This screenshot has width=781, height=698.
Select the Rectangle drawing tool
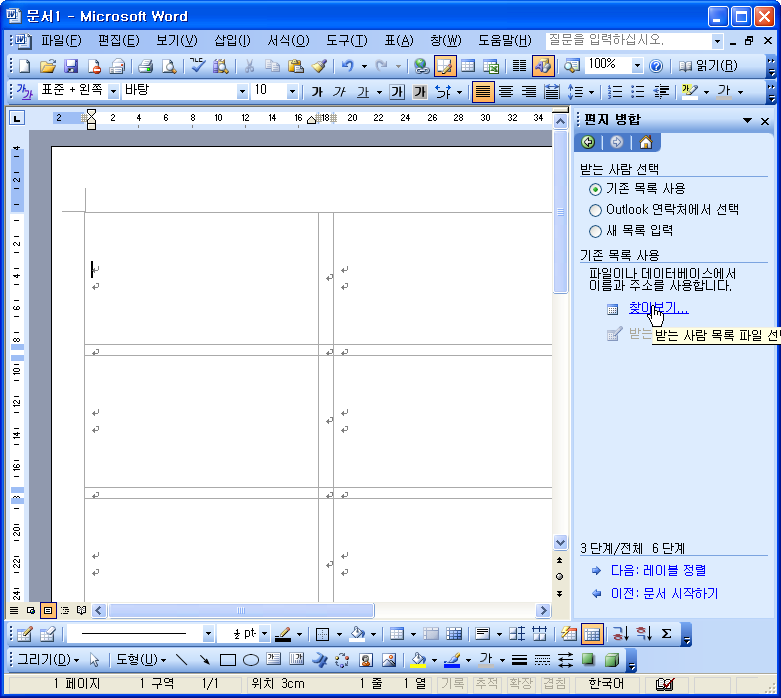(x=228, y=660)
